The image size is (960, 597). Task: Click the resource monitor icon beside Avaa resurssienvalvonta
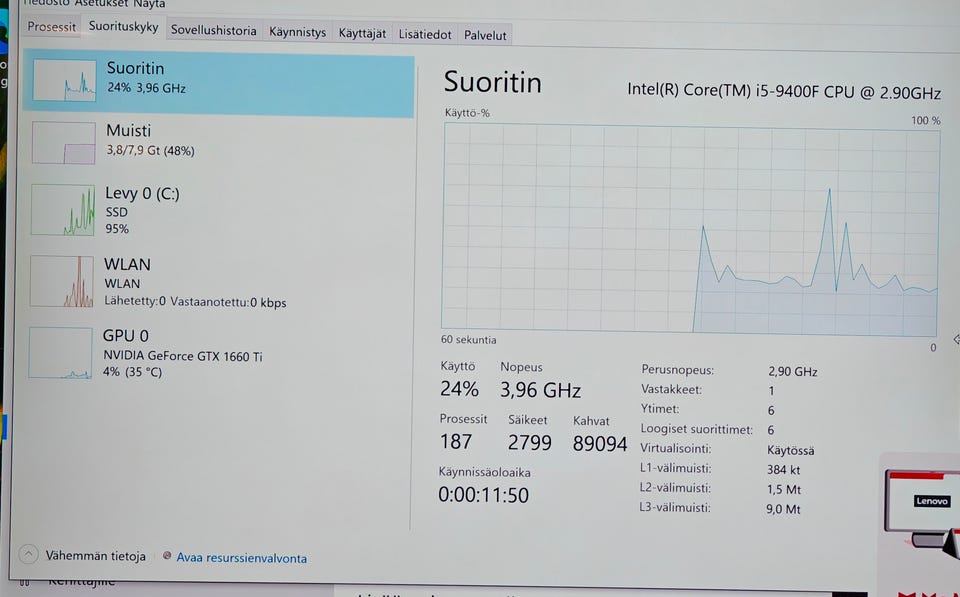pyautogui.click(x=167, y=556)
